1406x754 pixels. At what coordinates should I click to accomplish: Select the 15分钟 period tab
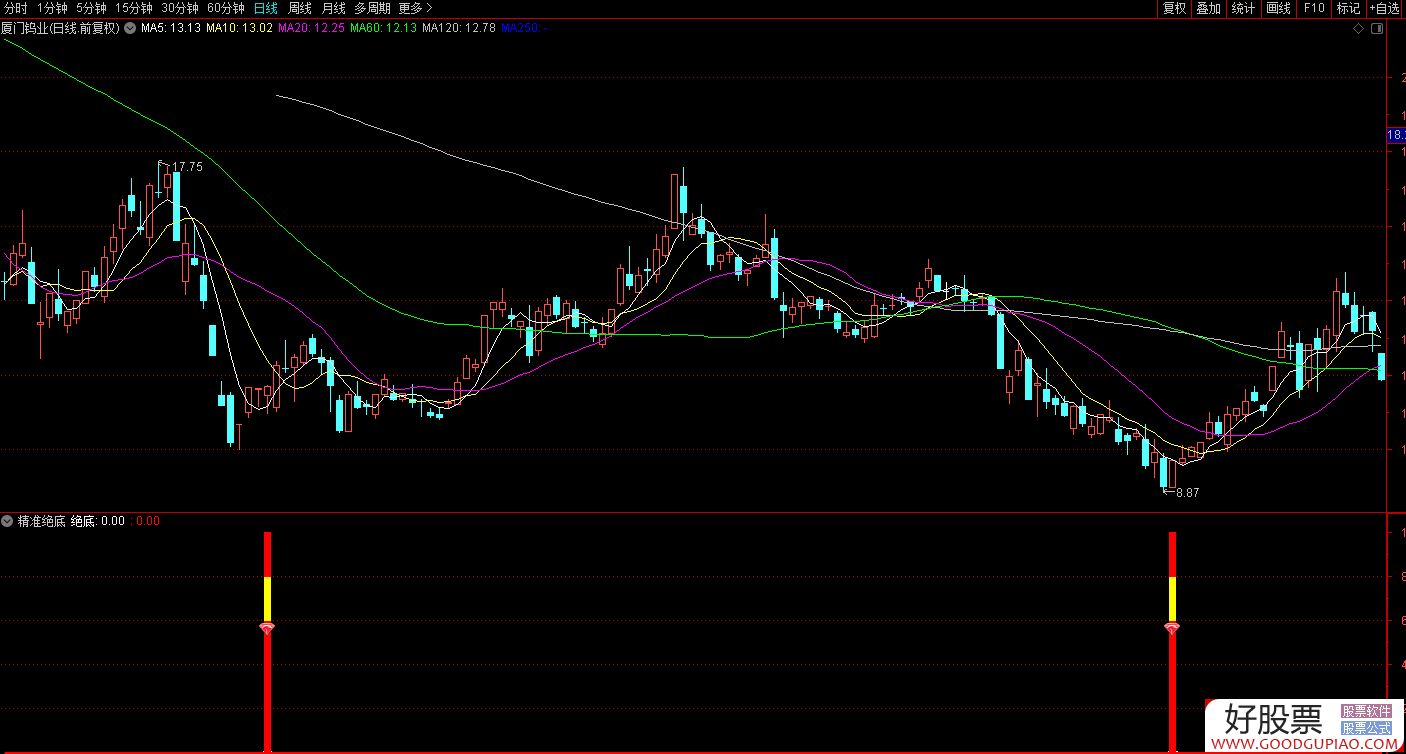(134, 8)
